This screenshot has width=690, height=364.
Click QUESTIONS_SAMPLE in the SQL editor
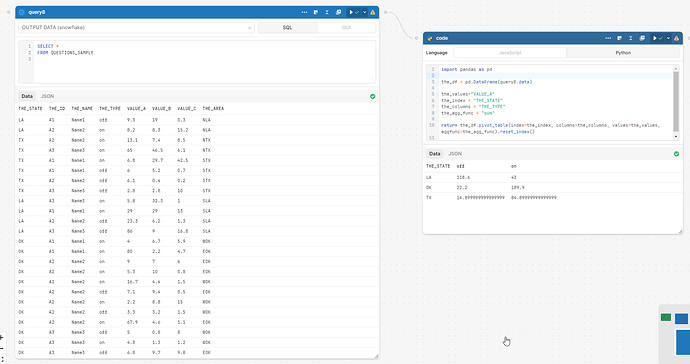(72, 53)
